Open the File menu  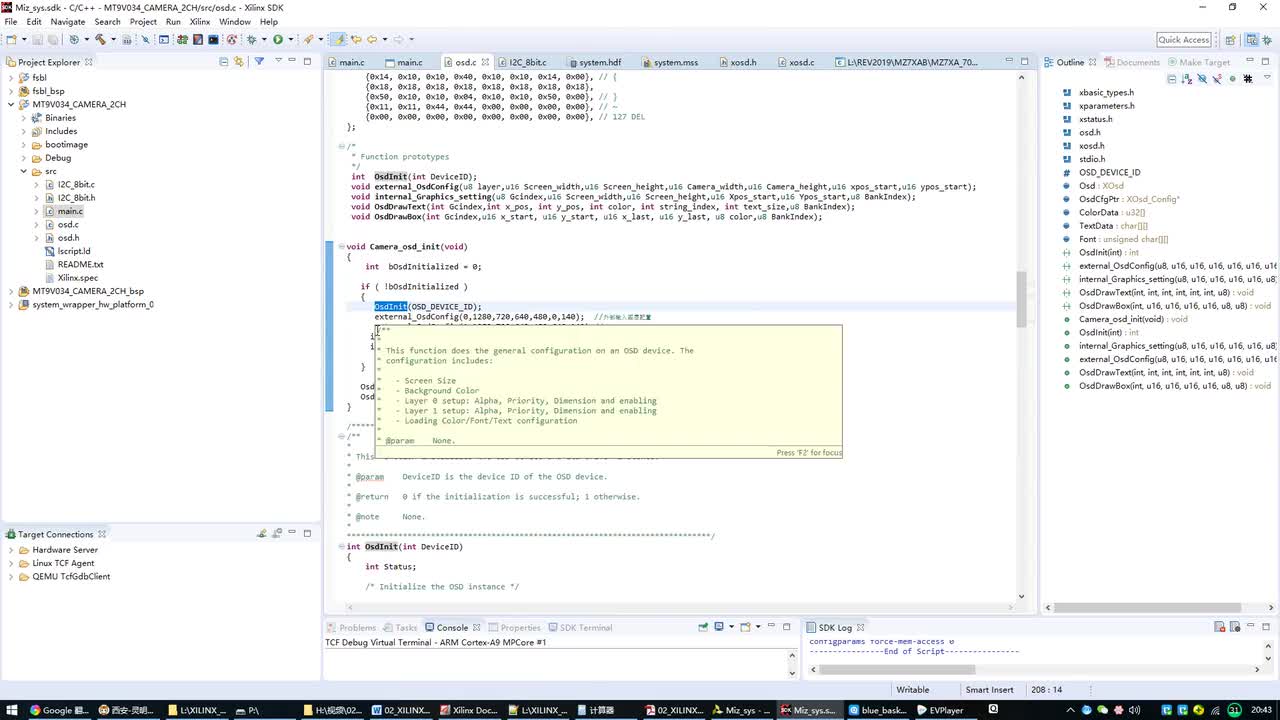point(11,22)
